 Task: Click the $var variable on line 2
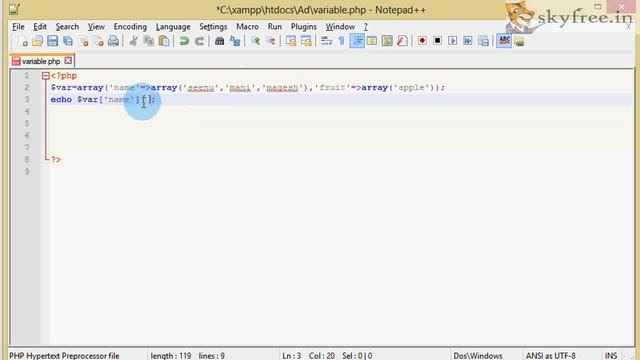point(61,88)
